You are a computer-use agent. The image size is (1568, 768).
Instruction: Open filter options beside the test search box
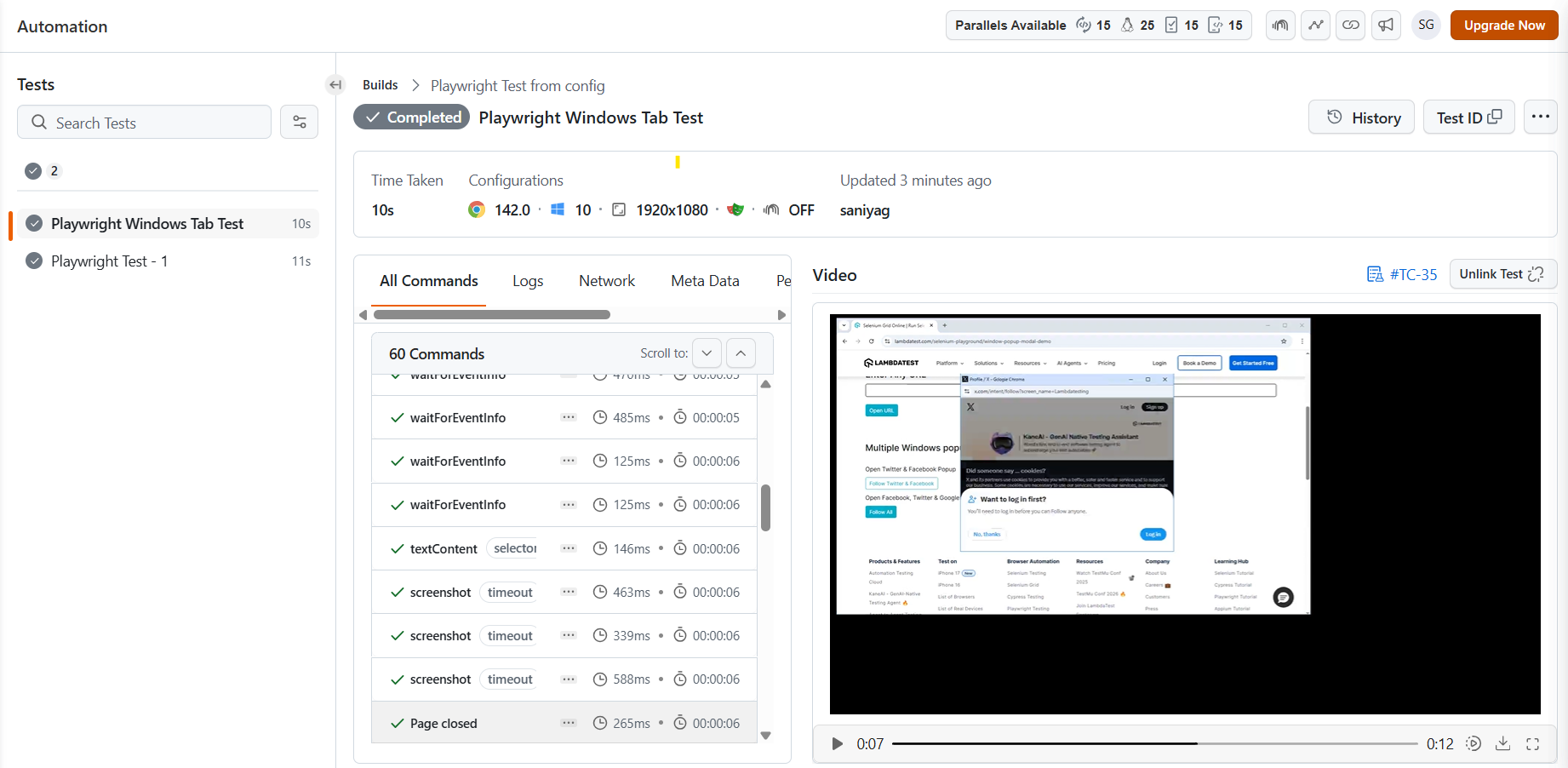pyautogui.click(x=299, y=122)
